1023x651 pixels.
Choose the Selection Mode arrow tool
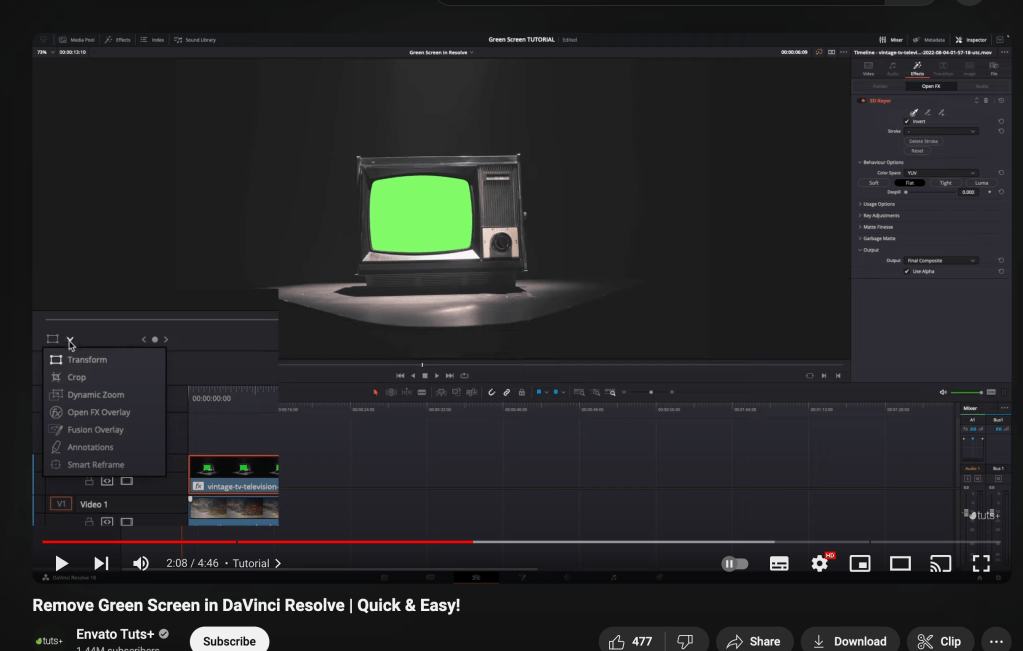375,392
